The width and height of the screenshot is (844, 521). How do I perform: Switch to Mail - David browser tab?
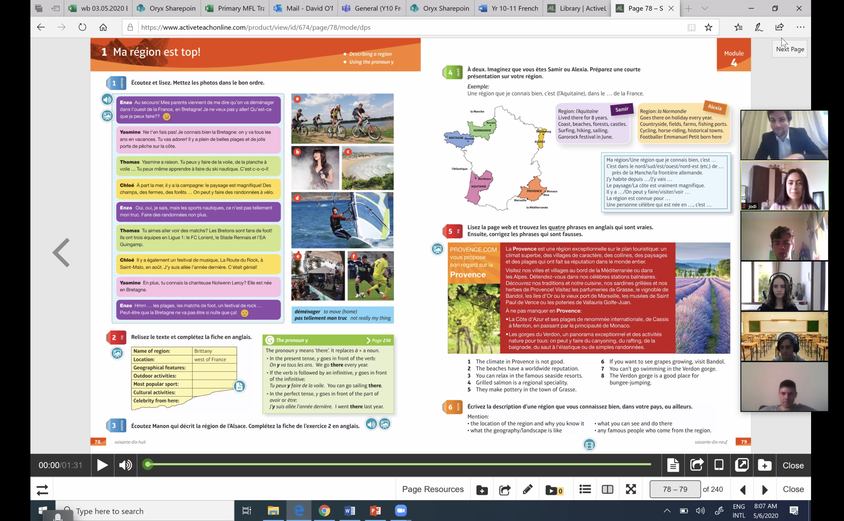tap(304, 8)
